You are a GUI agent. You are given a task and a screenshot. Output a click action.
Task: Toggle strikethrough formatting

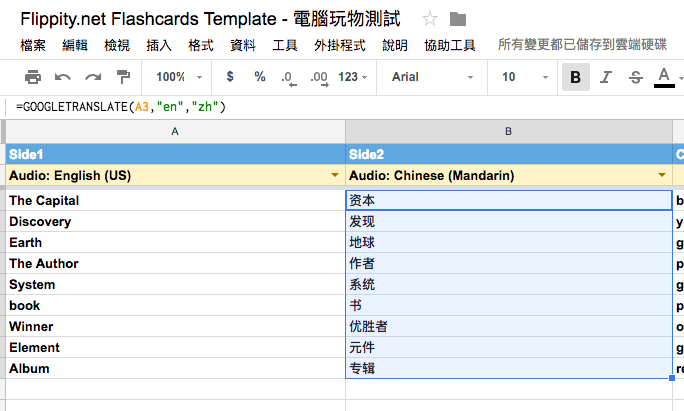[635, 77]
